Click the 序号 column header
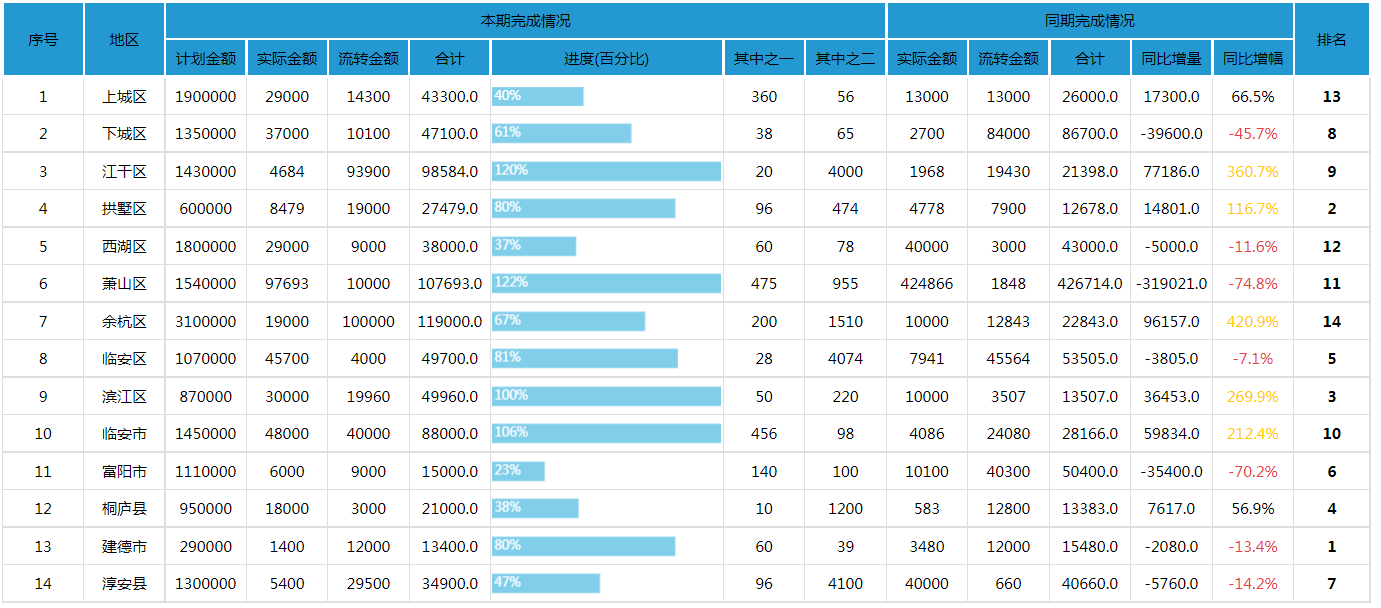This screenshot has width=1381, height=608. coord(43,40)
